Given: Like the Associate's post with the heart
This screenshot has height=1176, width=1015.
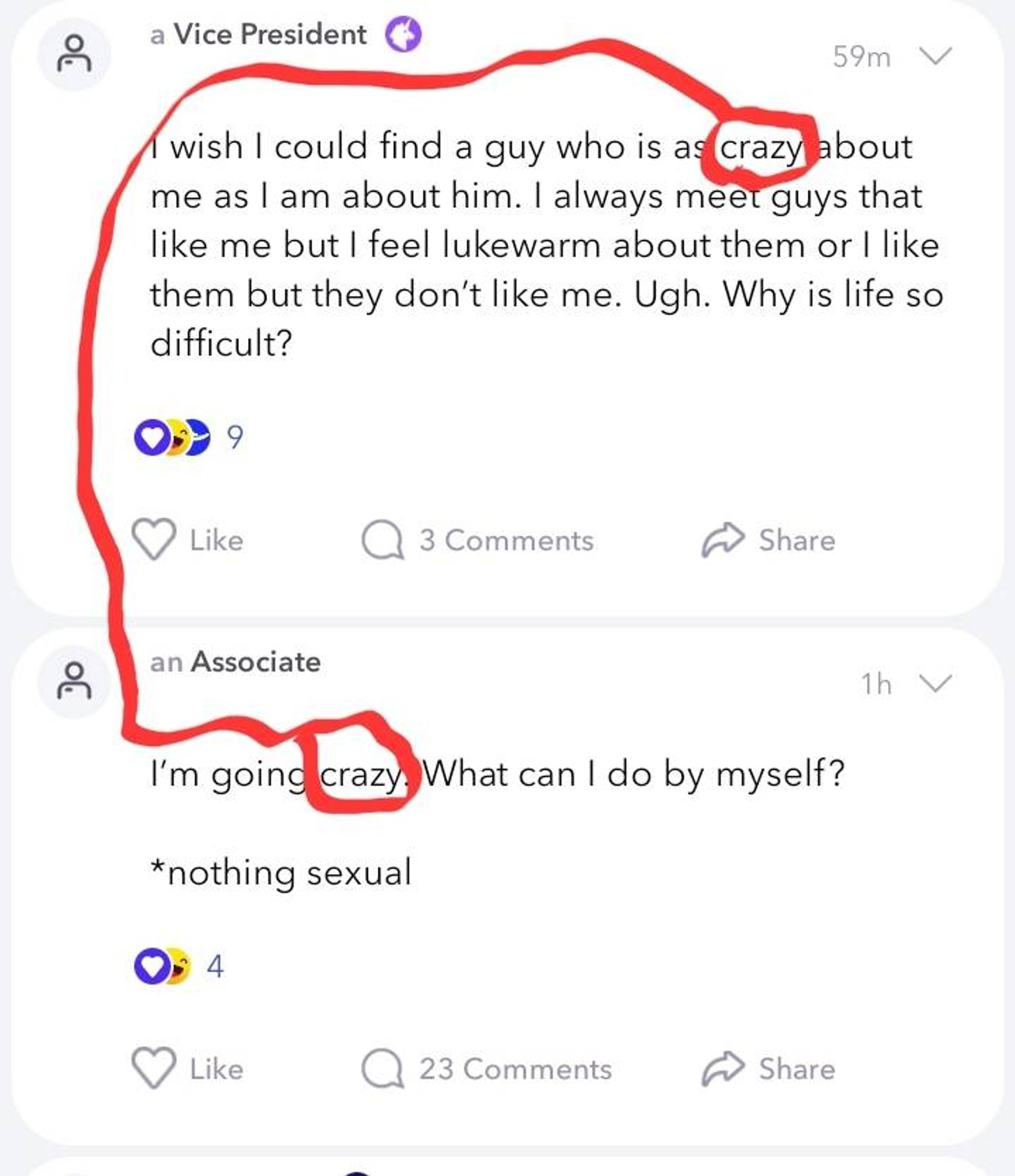Looking at the screenshot, I should coord(154,1069).
